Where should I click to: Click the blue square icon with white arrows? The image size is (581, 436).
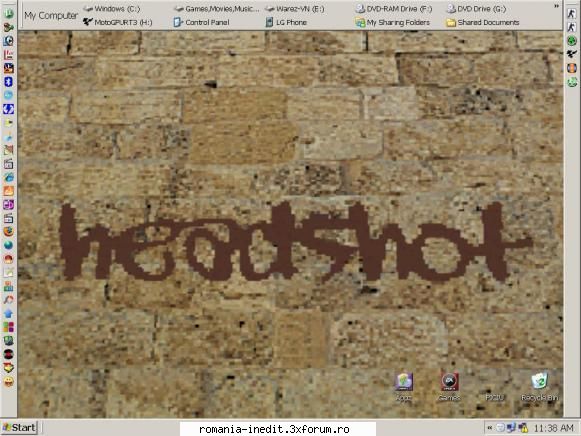pyautogui.click(x=9, y=109)
